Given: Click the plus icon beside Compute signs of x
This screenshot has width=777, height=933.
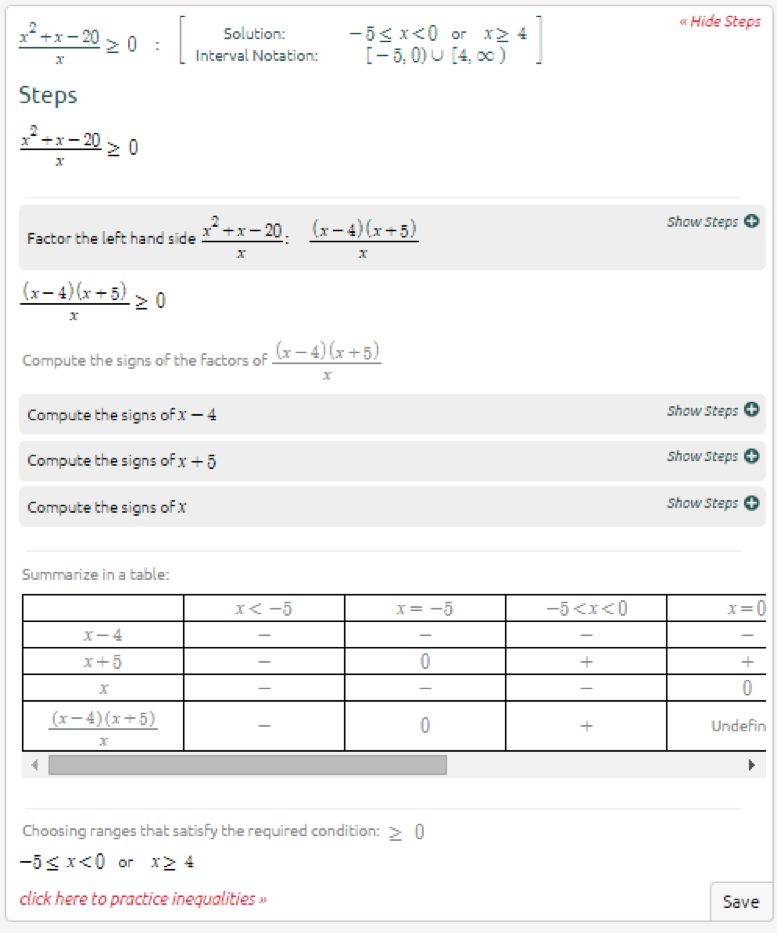Looking at the screenshot, I should click(752, 503).
